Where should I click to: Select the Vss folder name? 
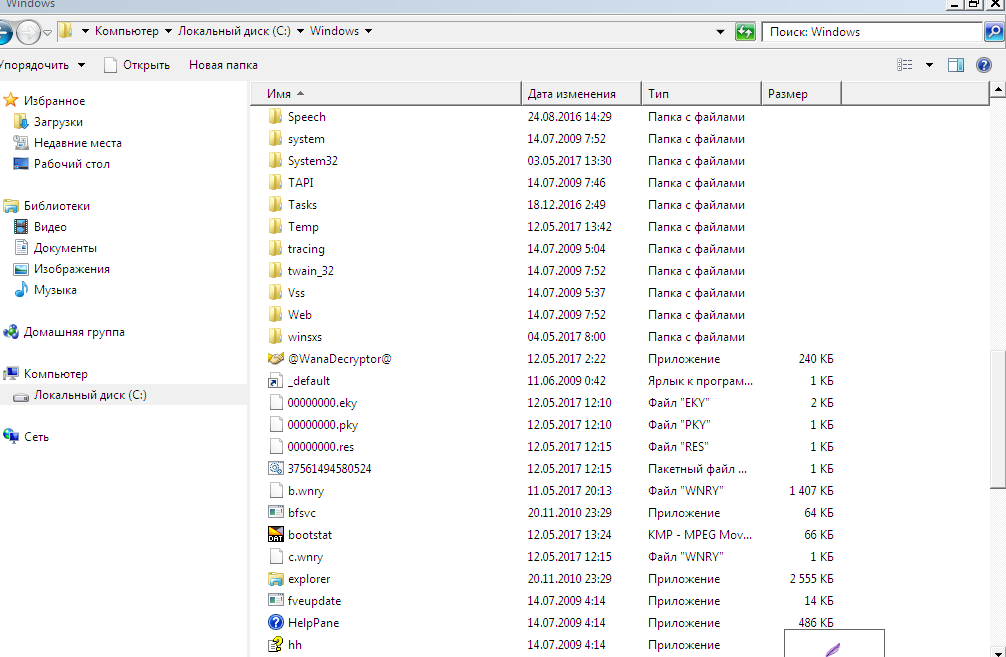[296, 293]
